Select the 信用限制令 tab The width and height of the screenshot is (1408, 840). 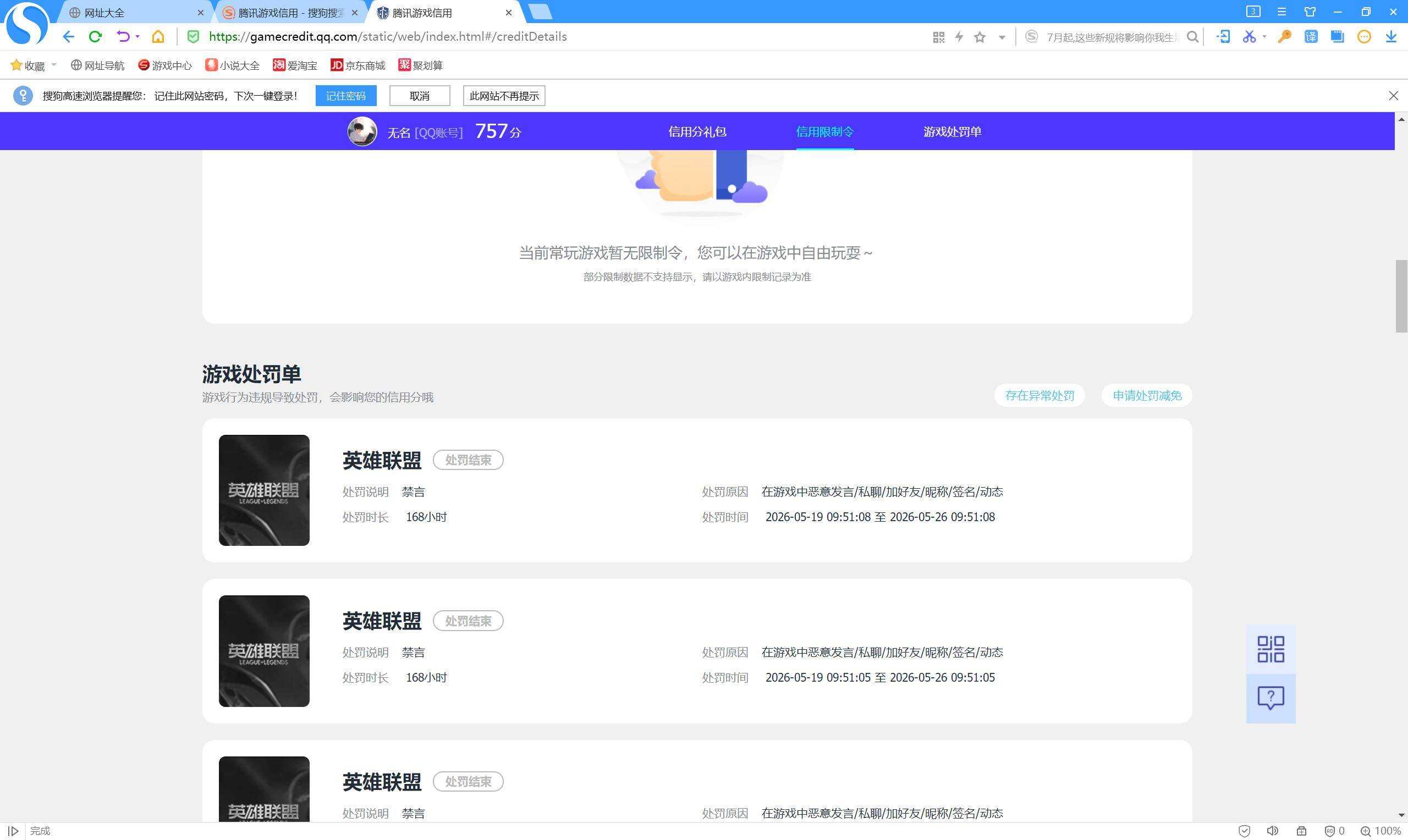tap(825, 132)
